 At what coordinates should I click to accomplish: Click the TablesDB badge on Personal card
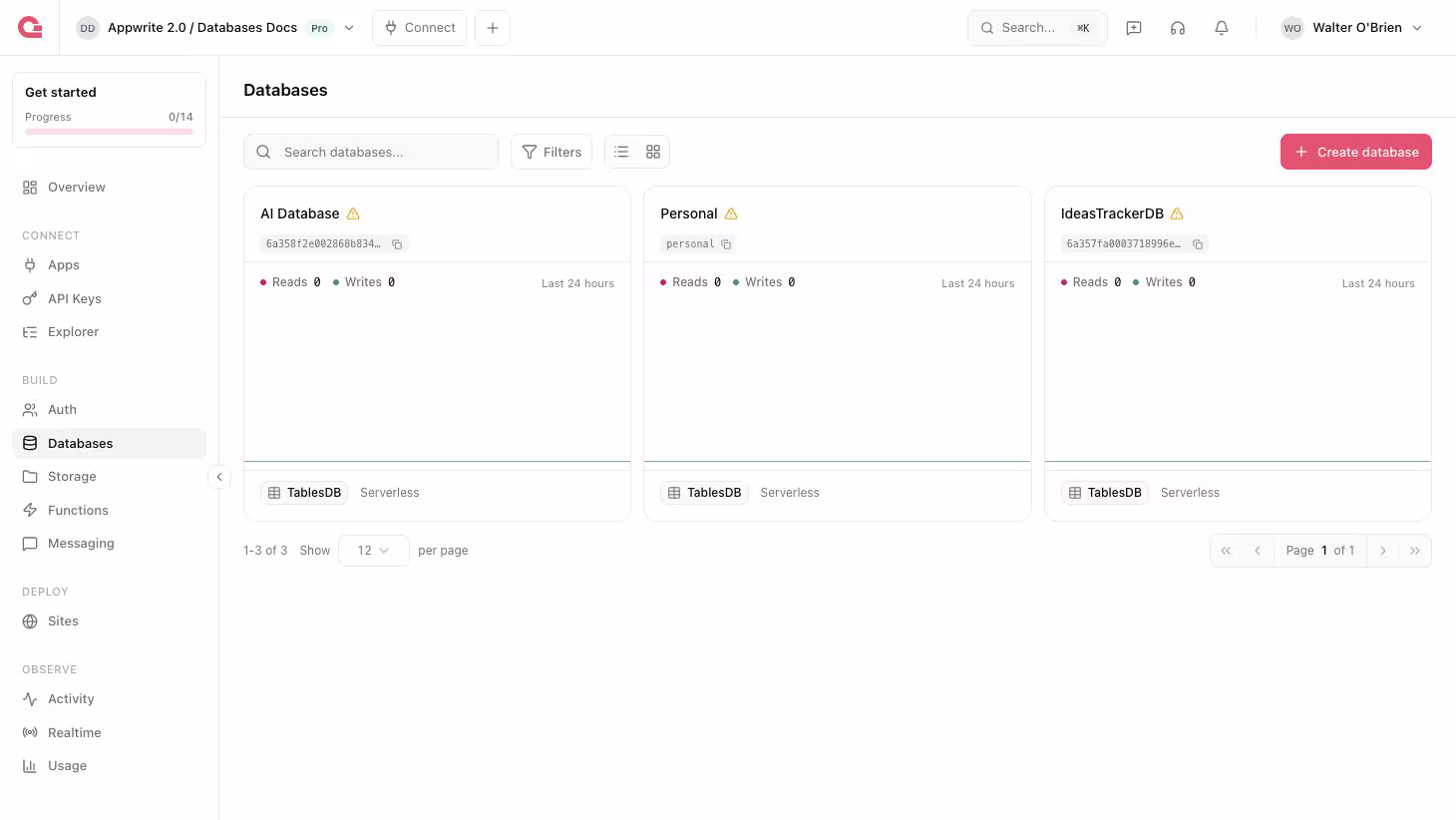[x=704, y=493]
